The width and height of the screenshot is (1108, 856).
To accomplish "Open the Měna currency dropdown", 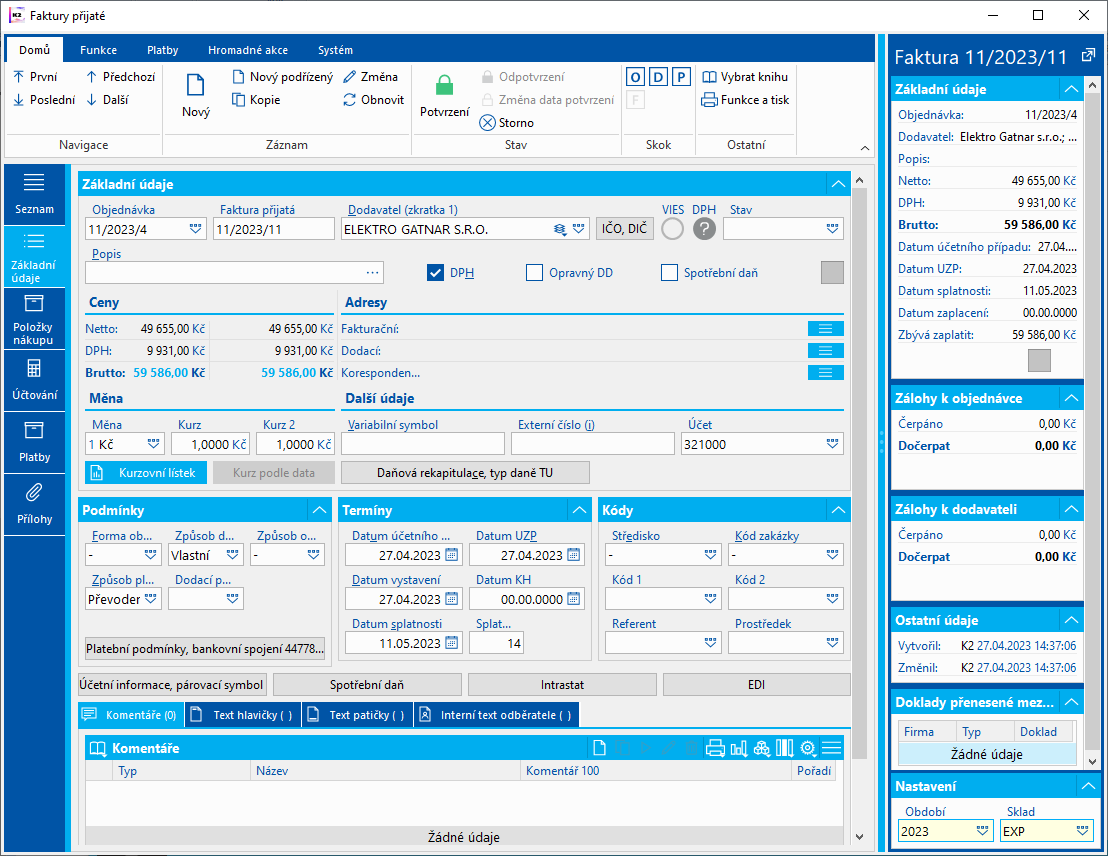I will point(153,444).
